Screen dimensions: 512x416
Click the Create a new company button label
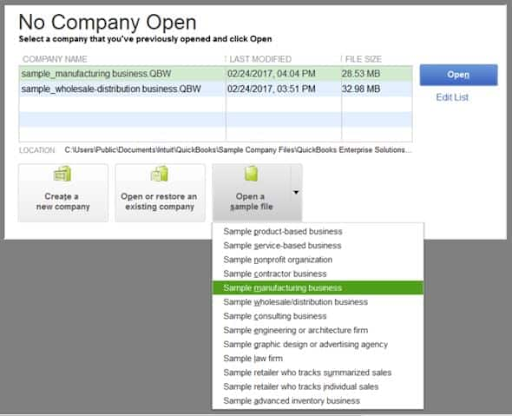63,201
